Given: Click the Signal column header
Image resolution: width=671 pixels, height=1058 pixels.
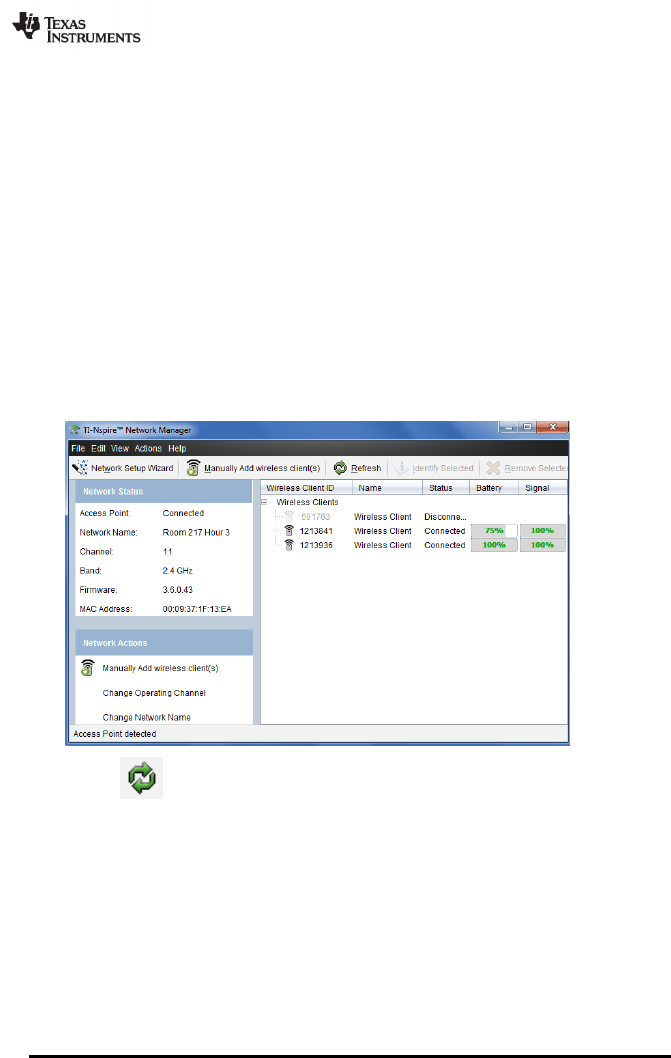Looking at the screenshot, I should click(543, 488).
